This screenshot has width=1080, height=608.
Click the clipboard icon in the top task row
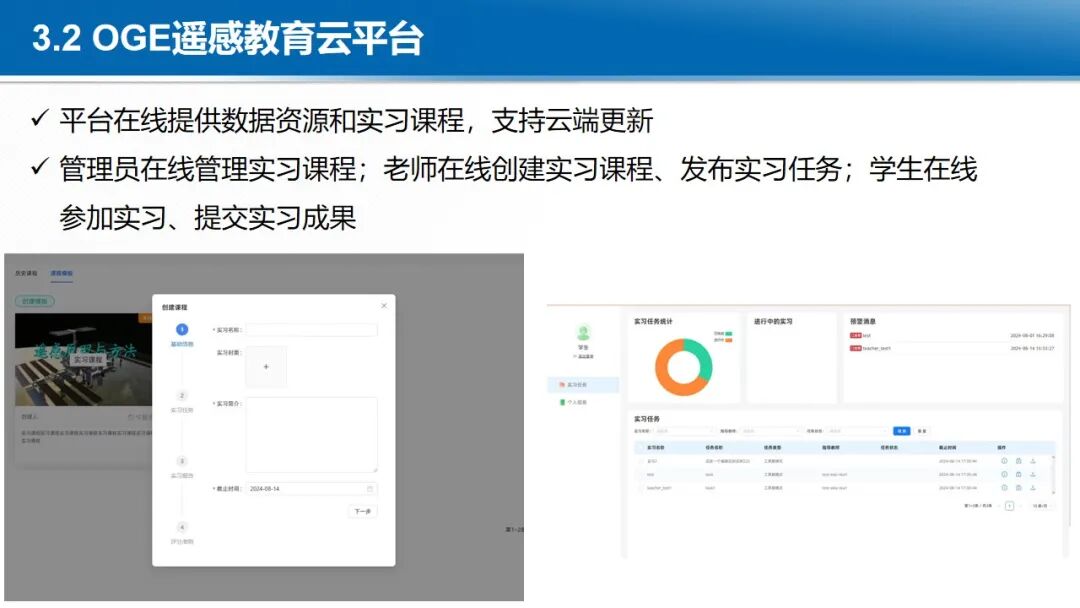point(1019,461)
